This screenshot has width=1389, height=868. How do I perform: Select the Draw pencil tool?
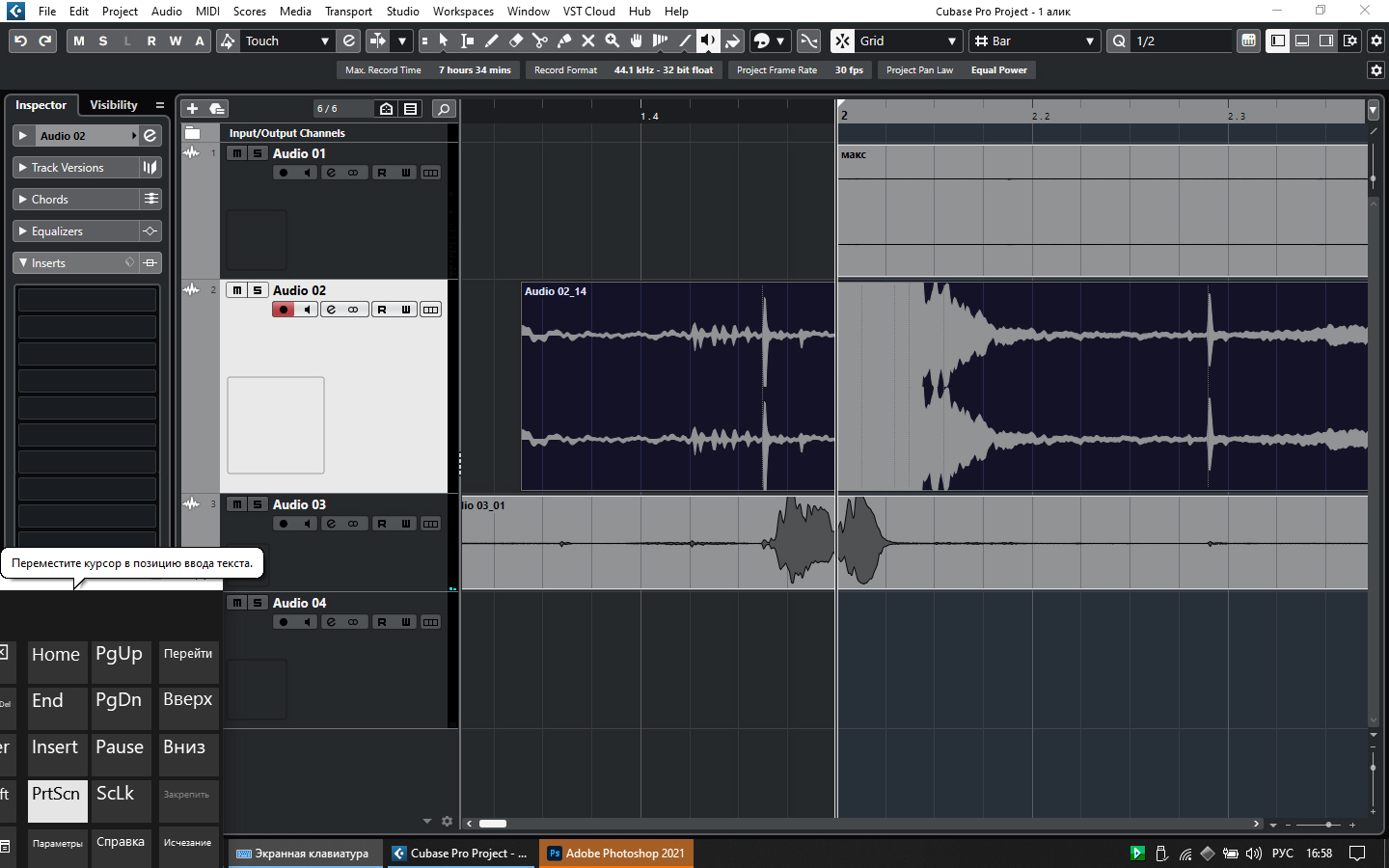(491, 41)
